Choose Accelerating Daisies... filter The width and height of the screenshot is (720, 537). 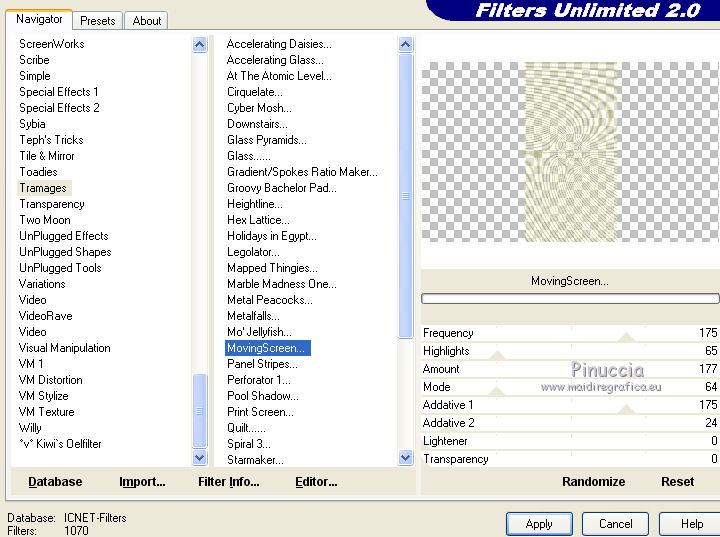pyautogui.click(x=279, y=44)
